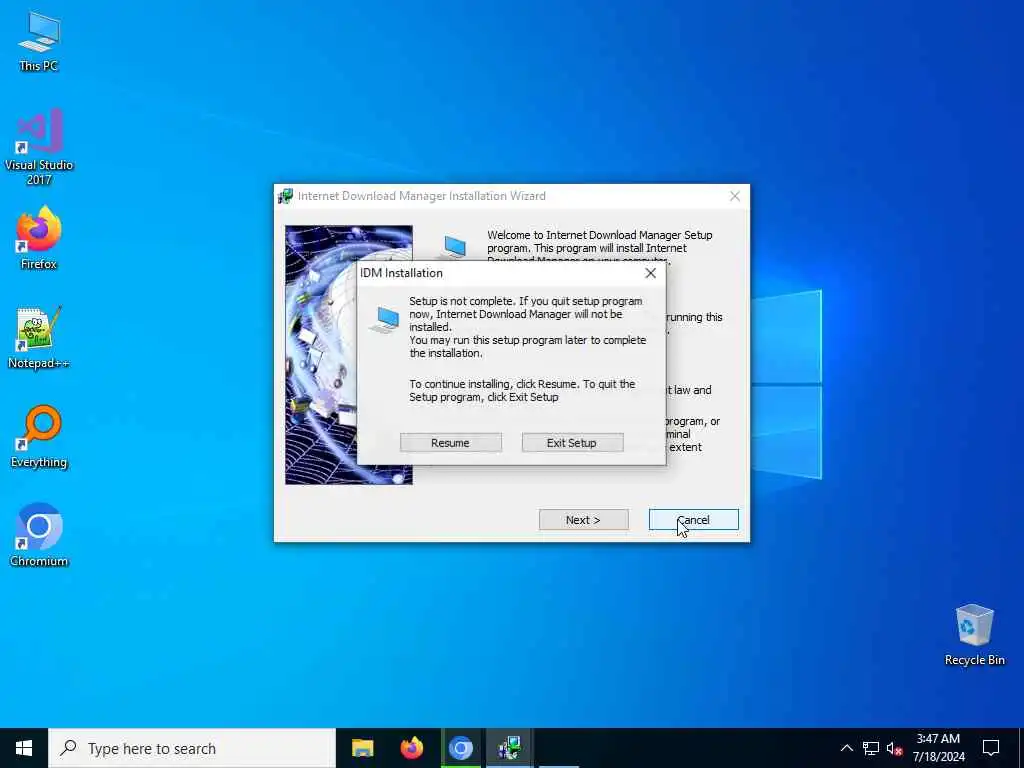
Task: Select Everything search desktop shortcut
Action: [39, 437]
